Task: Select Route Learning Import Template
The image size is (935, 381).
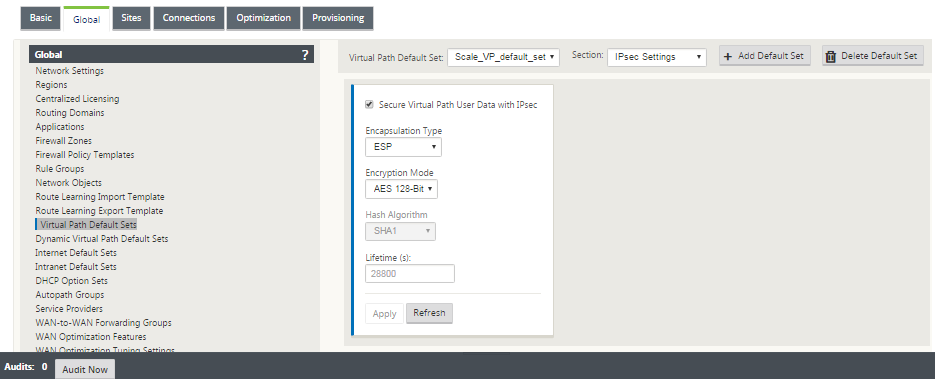Action: (x=100, y=197)
